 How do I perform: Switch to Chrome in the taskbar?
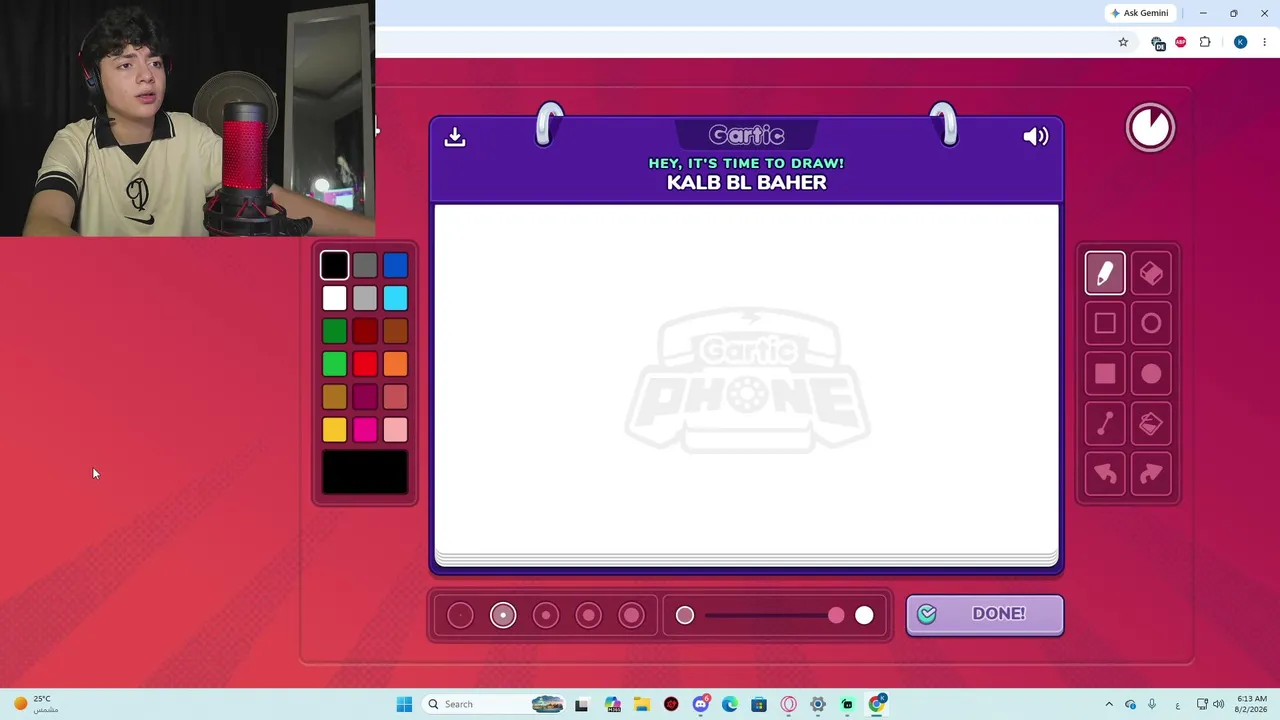coord(877,704)
